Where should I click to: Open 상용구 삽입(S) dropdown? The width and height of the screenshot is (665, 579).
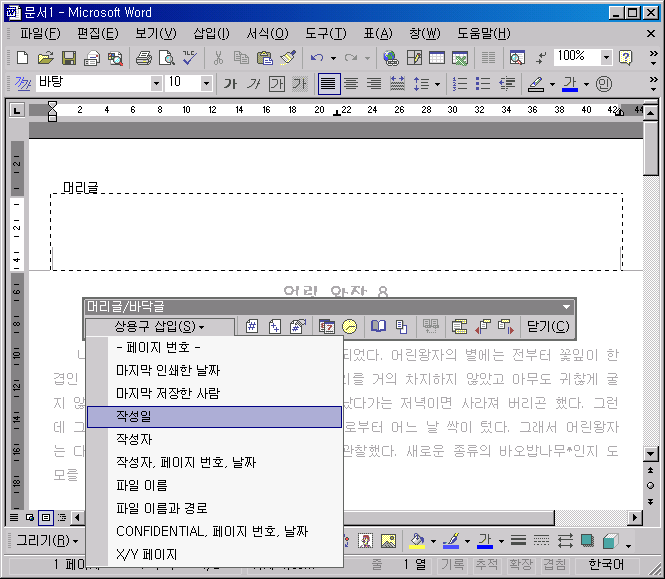point(160,327)
